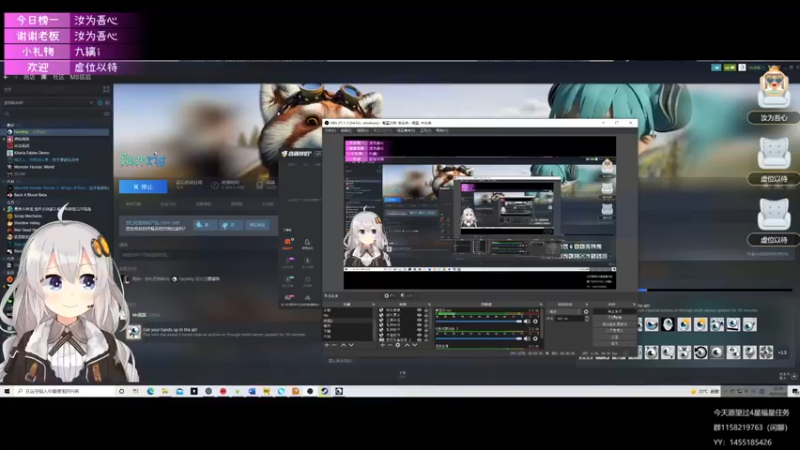Open the top mixer channel gear settings

[535, 321]
